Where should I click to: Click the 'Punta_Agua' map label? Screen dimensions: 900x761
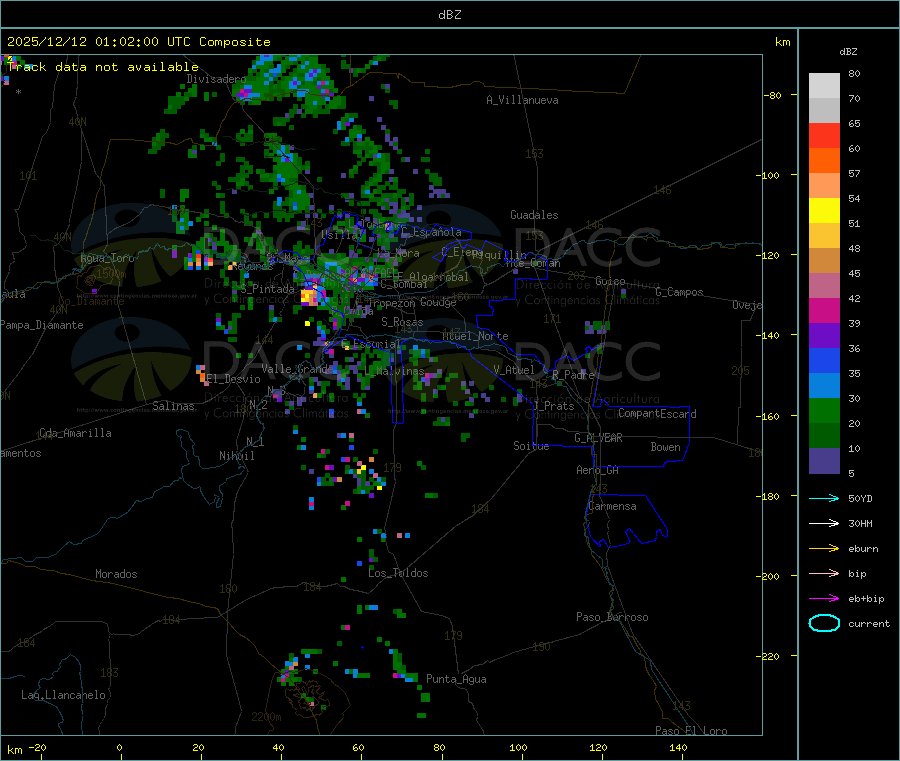[456, 679]
